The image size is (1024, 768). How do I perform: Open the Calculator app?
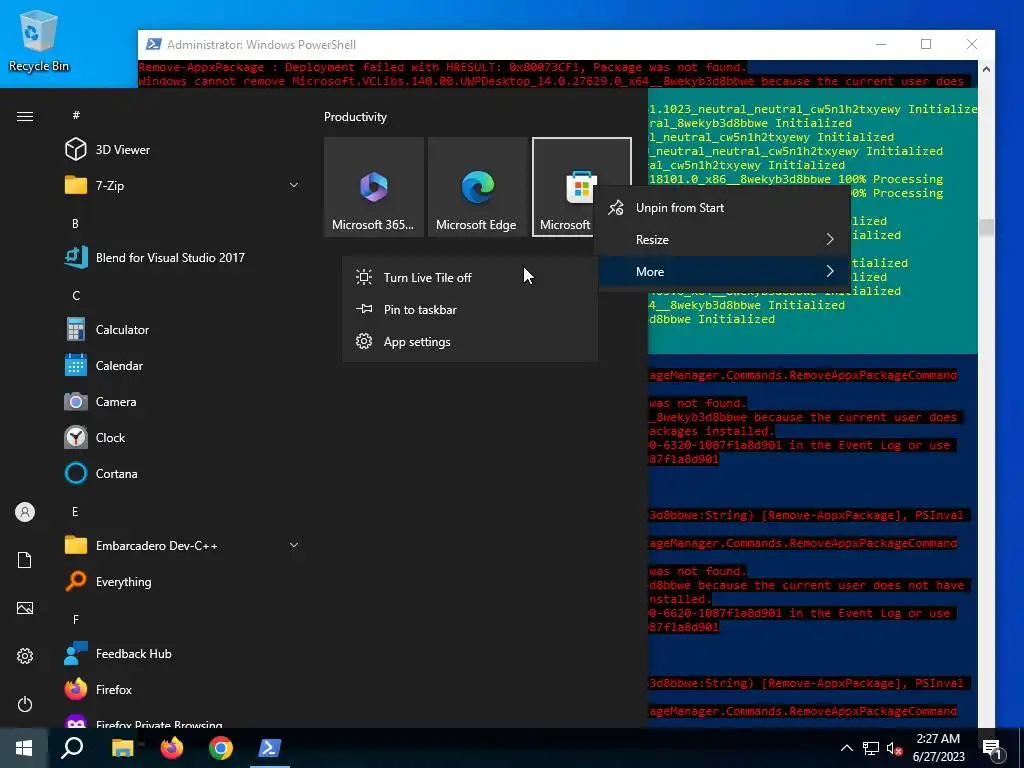pyautogui.click(x=183, y=330)
